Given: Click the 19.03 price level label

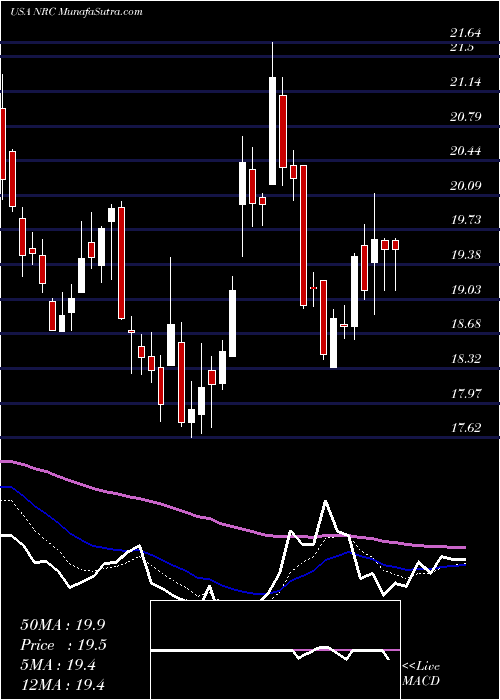Looking at the screenshot, I should click(466, 289).
